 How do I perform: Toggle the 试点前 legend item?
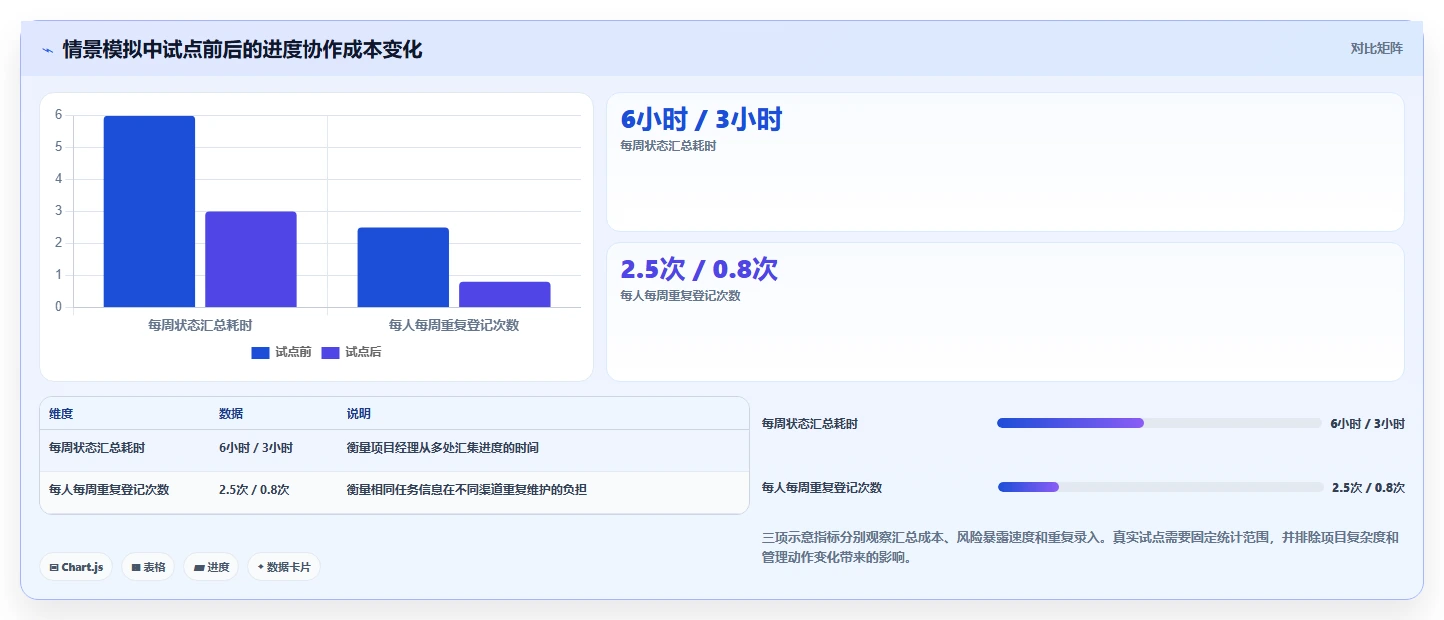pyautogui.click(x=281, y=352)
